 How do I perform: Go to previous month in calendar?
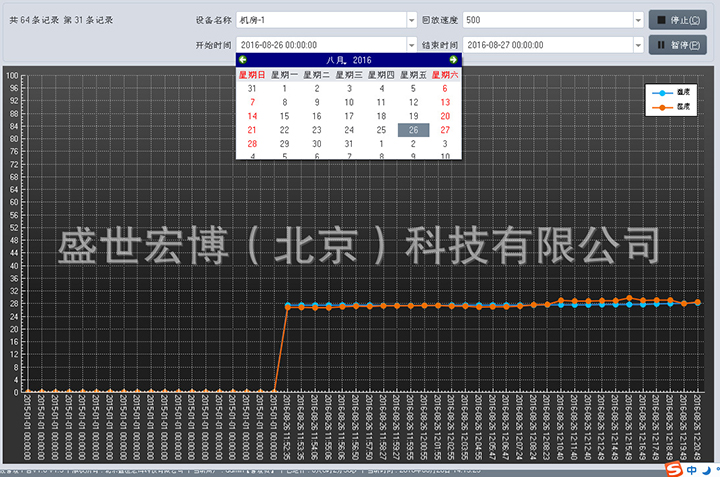(242, 60)
